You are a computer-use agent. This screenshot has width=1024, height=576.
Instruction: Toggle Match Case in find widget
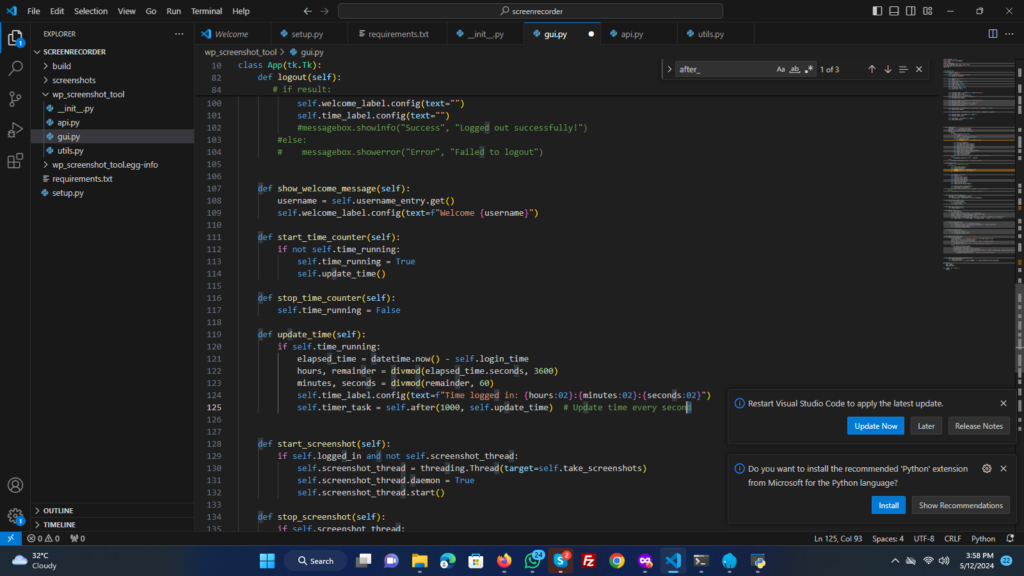[x=781, y=69]
